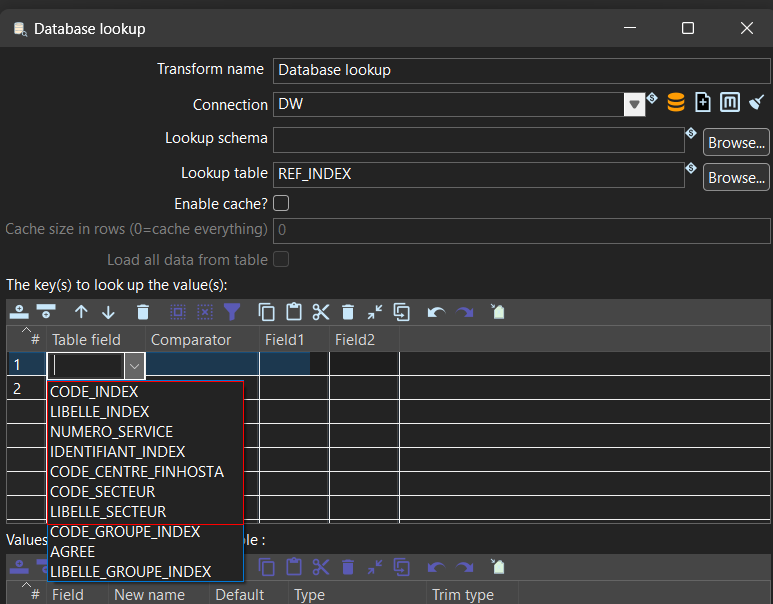Click the New name column header
Screen dimensions: 773x604
(x=158, y=595)
